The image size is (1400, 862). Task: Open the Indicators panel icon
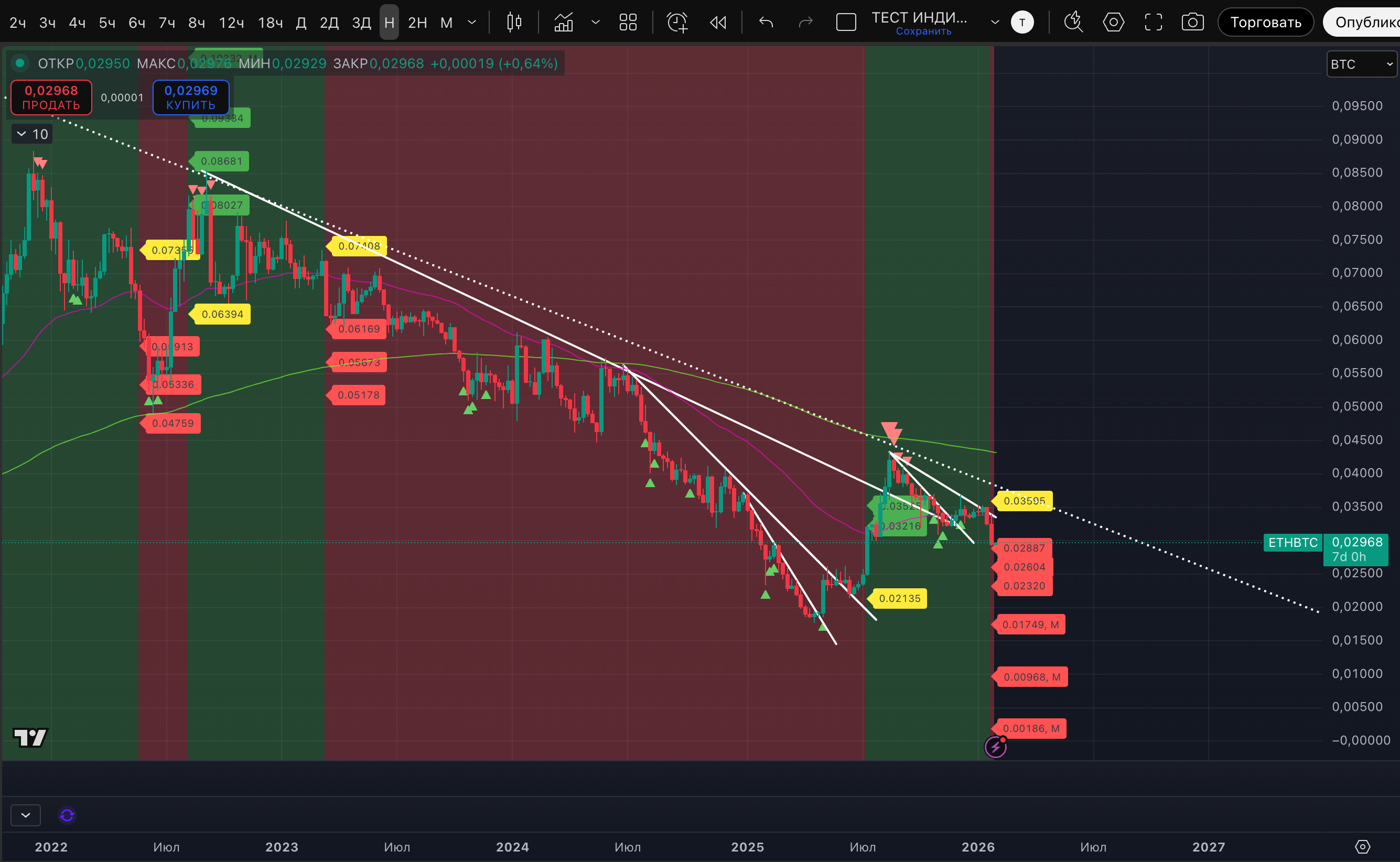point(563,22)
